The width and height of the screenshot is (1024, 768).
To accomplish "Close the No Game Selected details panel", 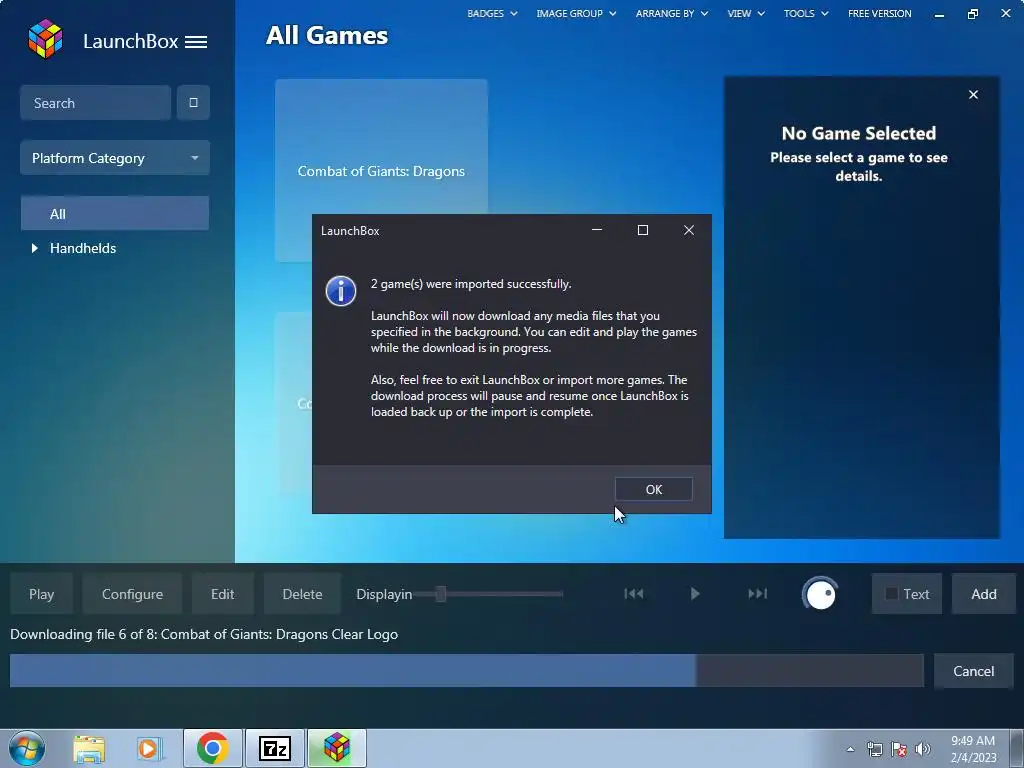I will click(973, 95).
